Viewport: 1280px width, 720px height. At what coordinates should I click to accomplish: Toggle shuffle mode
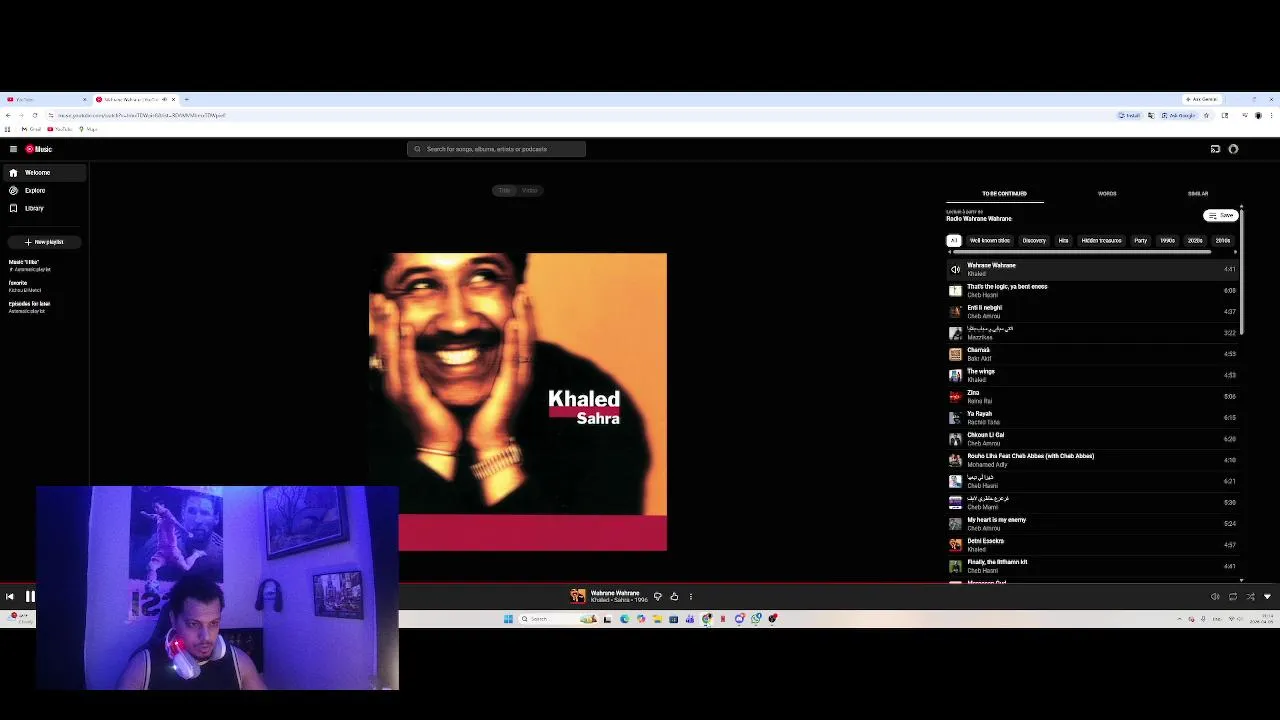click(1250, 597)
